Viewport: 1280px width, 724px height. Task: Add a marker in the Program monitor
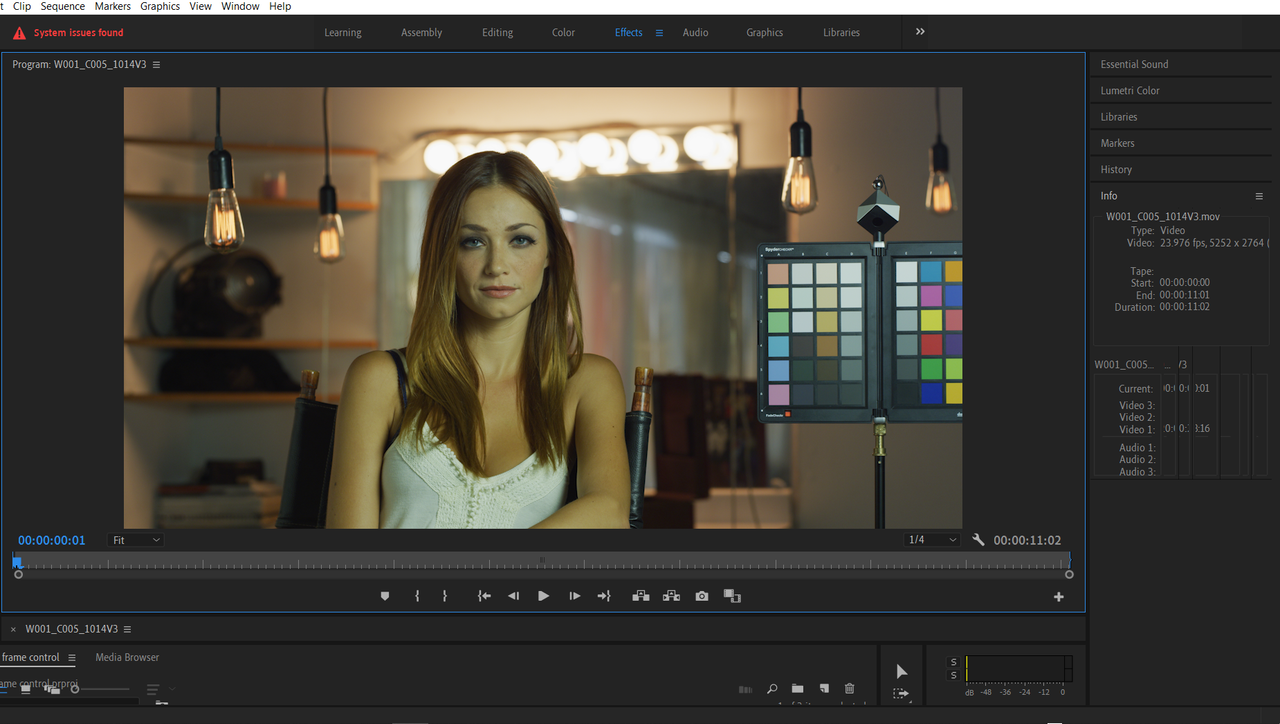[385, 596]
